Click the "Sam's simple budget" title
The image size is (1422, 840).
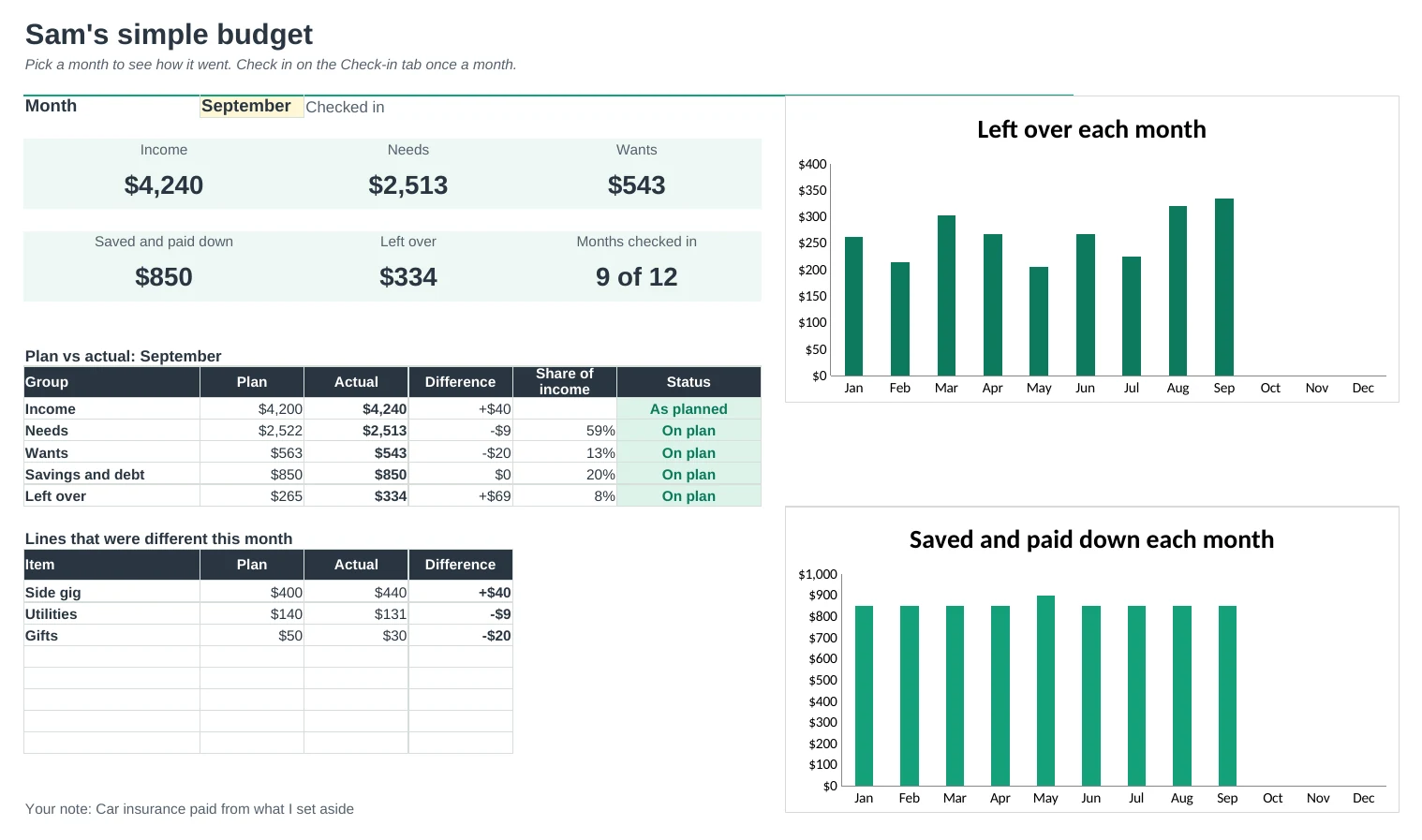169,35
